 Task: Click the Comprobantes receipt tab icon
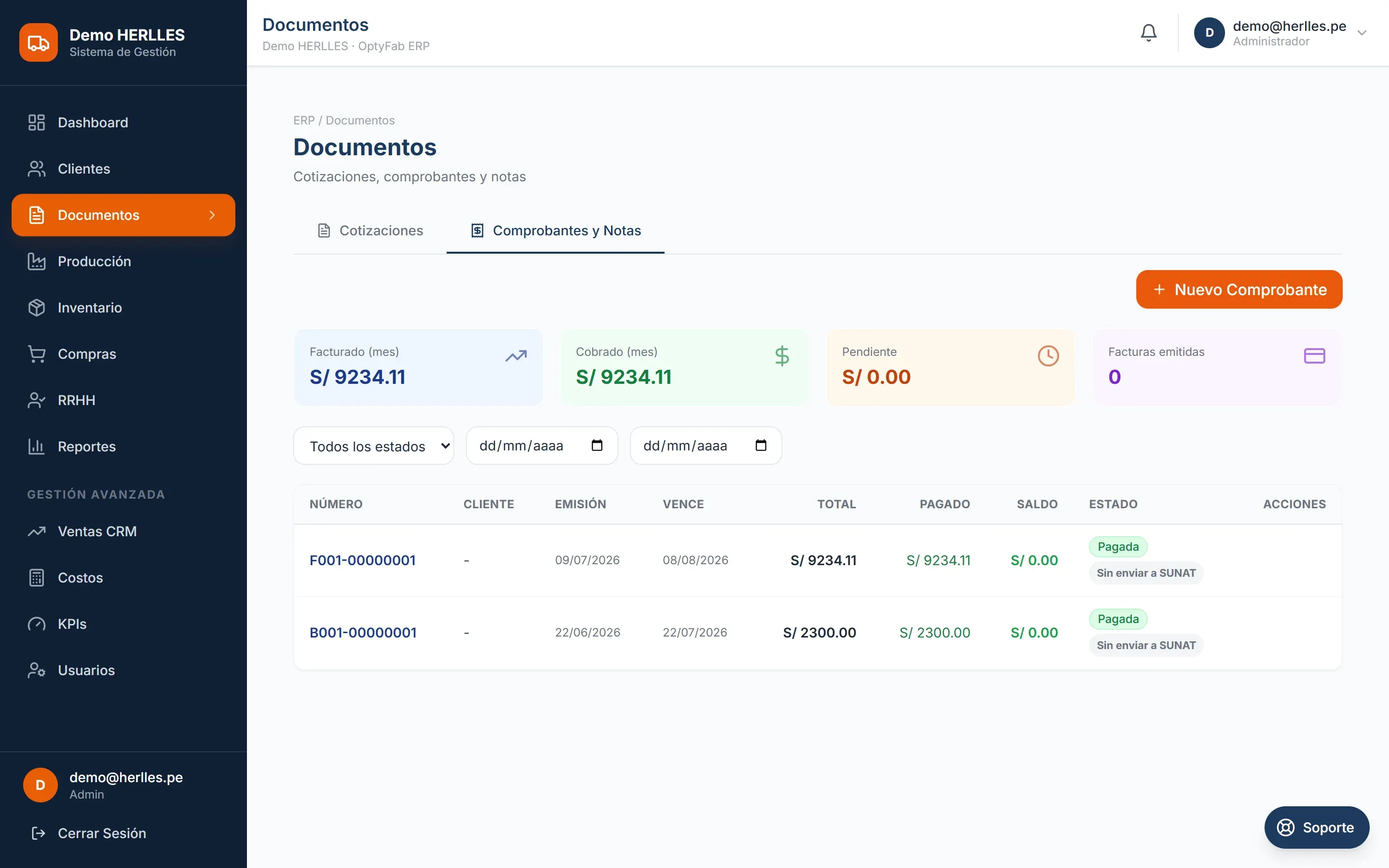477,231
